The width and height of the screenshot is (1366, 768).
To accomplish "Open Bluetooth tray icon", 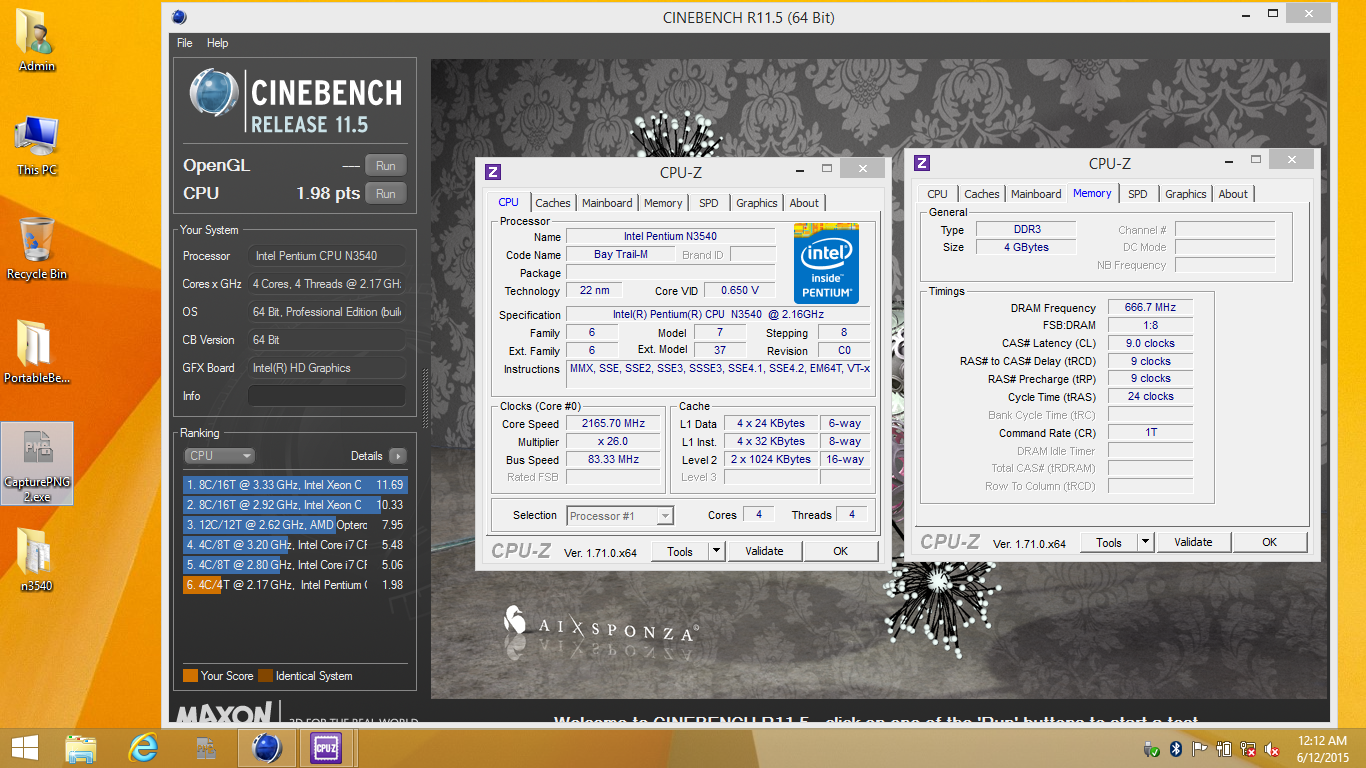I will coord(1176,749).
